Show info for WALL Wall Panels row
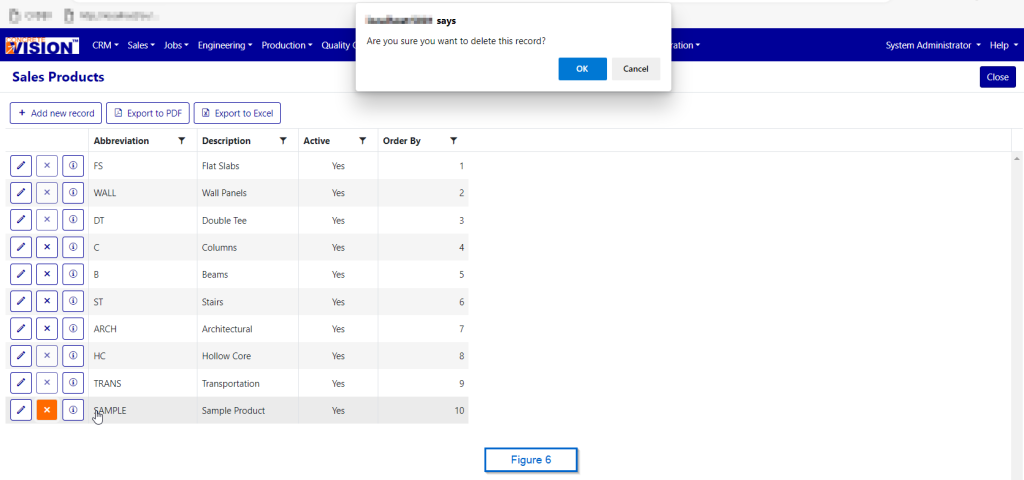 pos(73,193)
